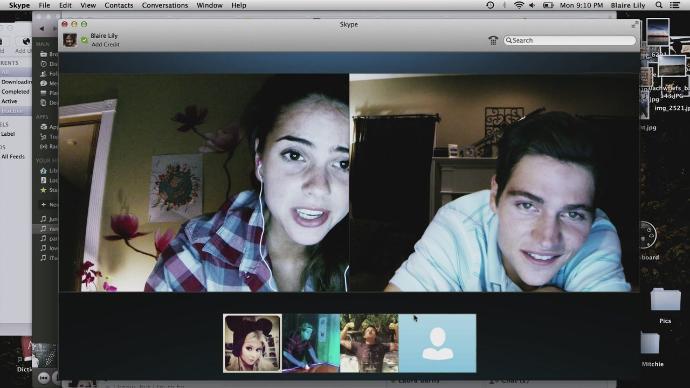Click the green online status indicator
Viewport: 690px width, 388px height.
(84, 40)
